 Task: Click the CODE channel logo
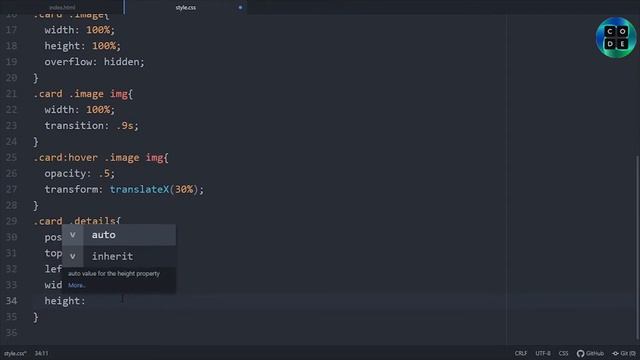click(616, 38)
